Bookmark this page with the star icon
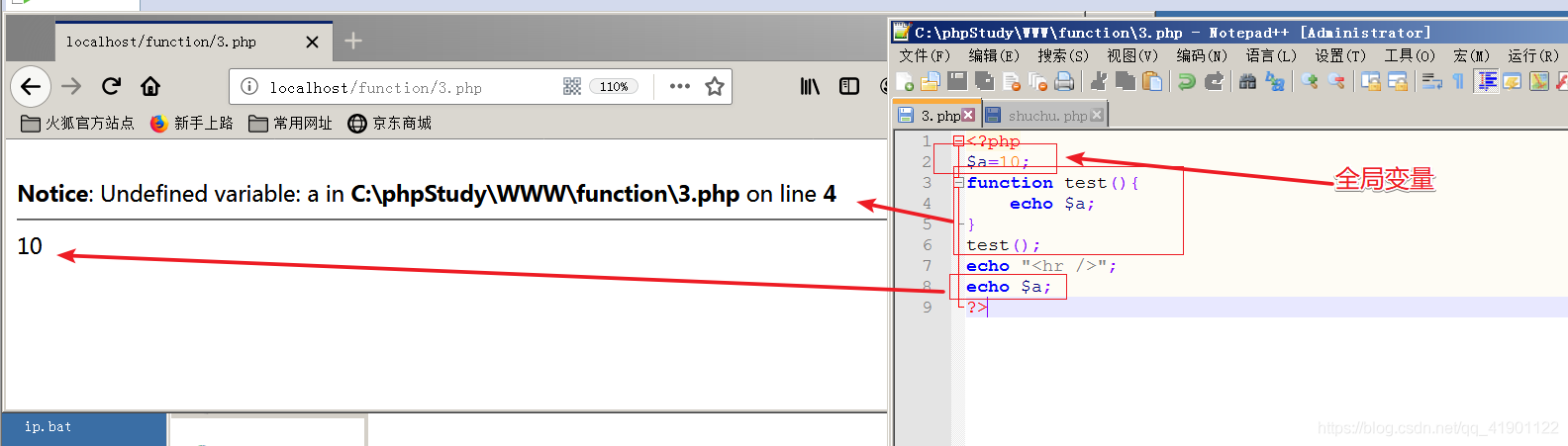1568x446 pixels. (714, 87)
